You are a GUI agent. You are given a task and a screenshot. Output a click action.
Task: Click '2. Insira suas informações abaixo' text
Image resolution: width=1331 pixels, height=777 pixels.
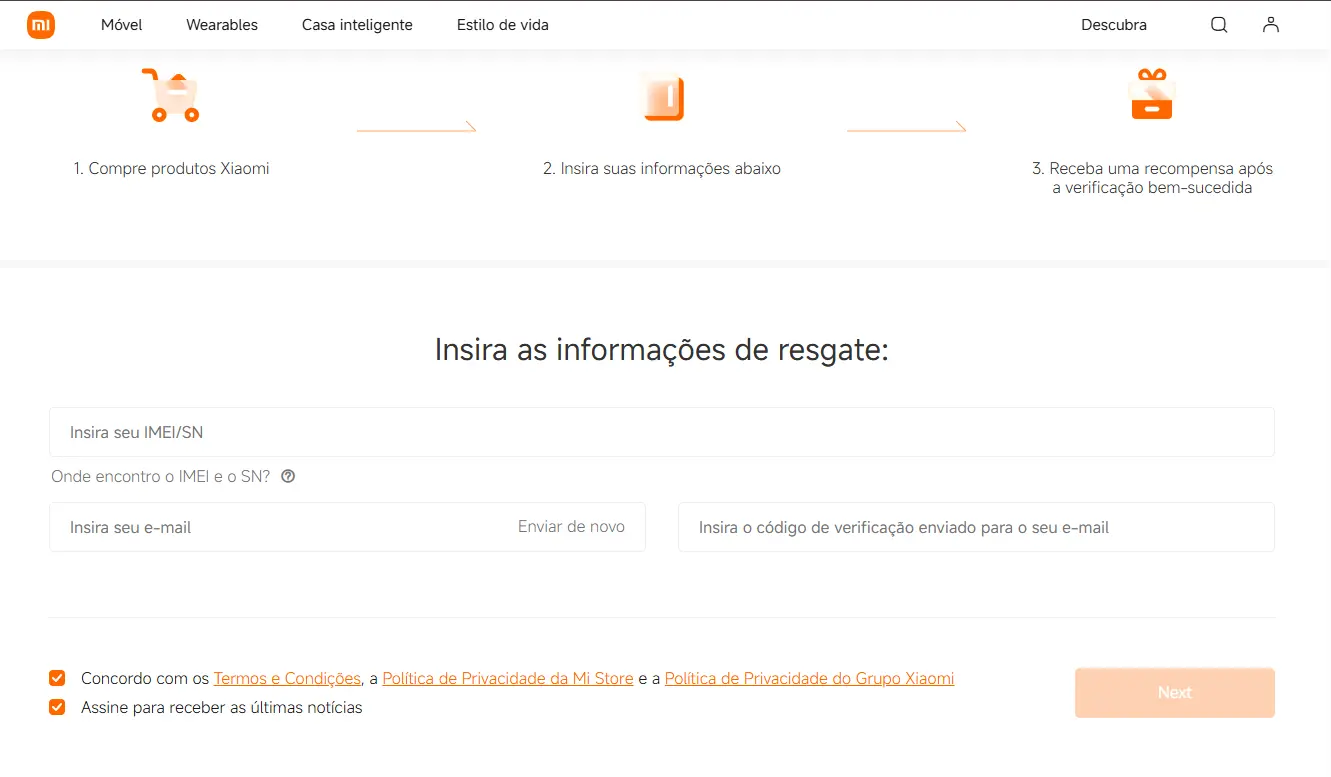(x=662, y=168)
